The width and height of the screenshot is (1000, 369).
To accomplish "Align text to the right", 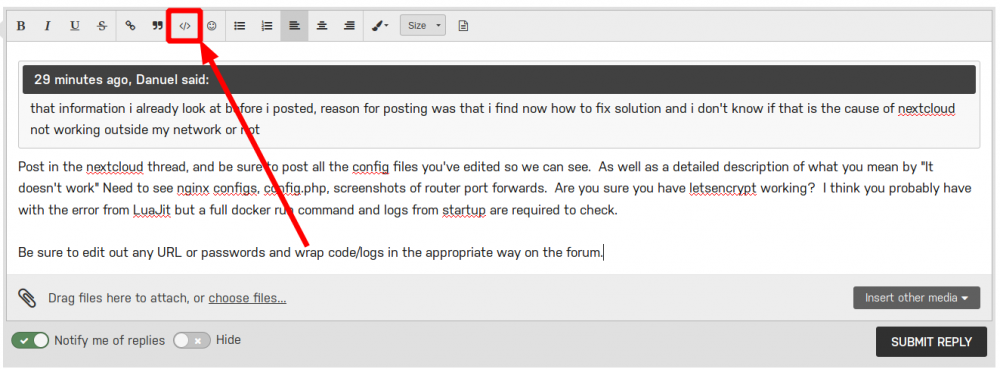I will coord(349,26).
